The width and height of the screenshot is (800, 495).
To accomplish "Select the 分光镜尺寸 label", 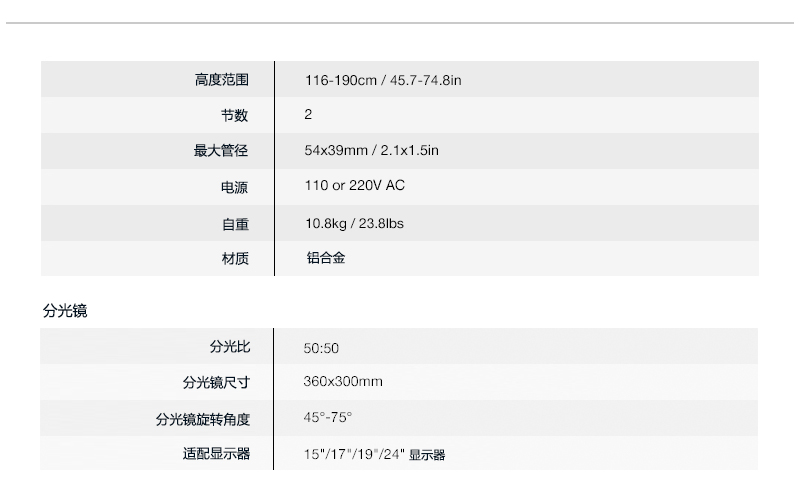I will coord(216,382).
